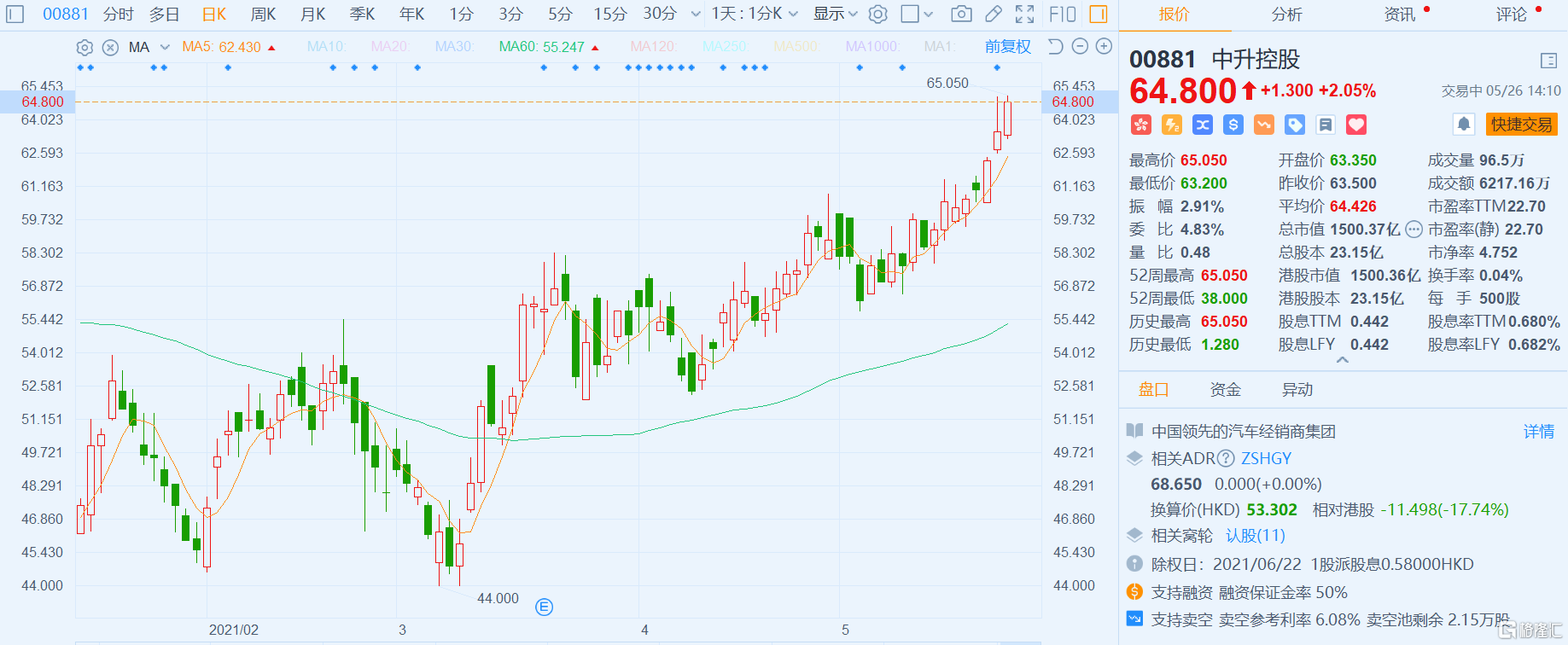Toggle the left sidebar panel icon
Screen dimensions: 1568x645
pyautogui.click(x=15, y=14)
